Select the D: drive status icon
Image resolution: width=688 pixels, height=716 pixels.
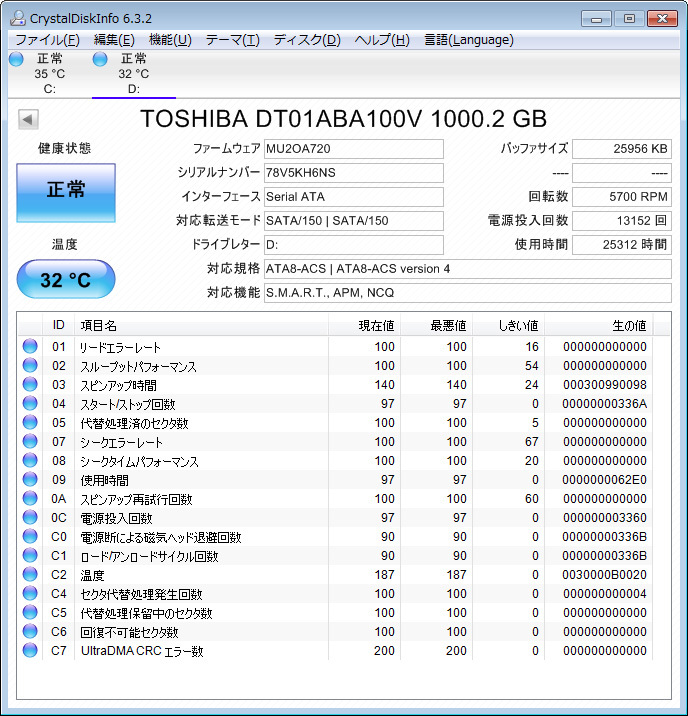100,59
